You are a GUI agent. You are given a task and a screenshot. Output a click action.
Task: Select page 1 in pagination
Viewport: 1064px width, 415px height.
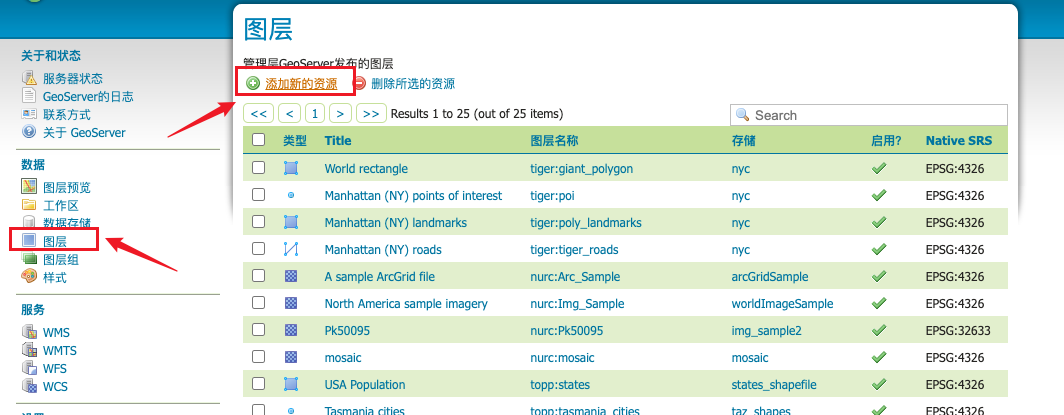click(x=316, y=113)
